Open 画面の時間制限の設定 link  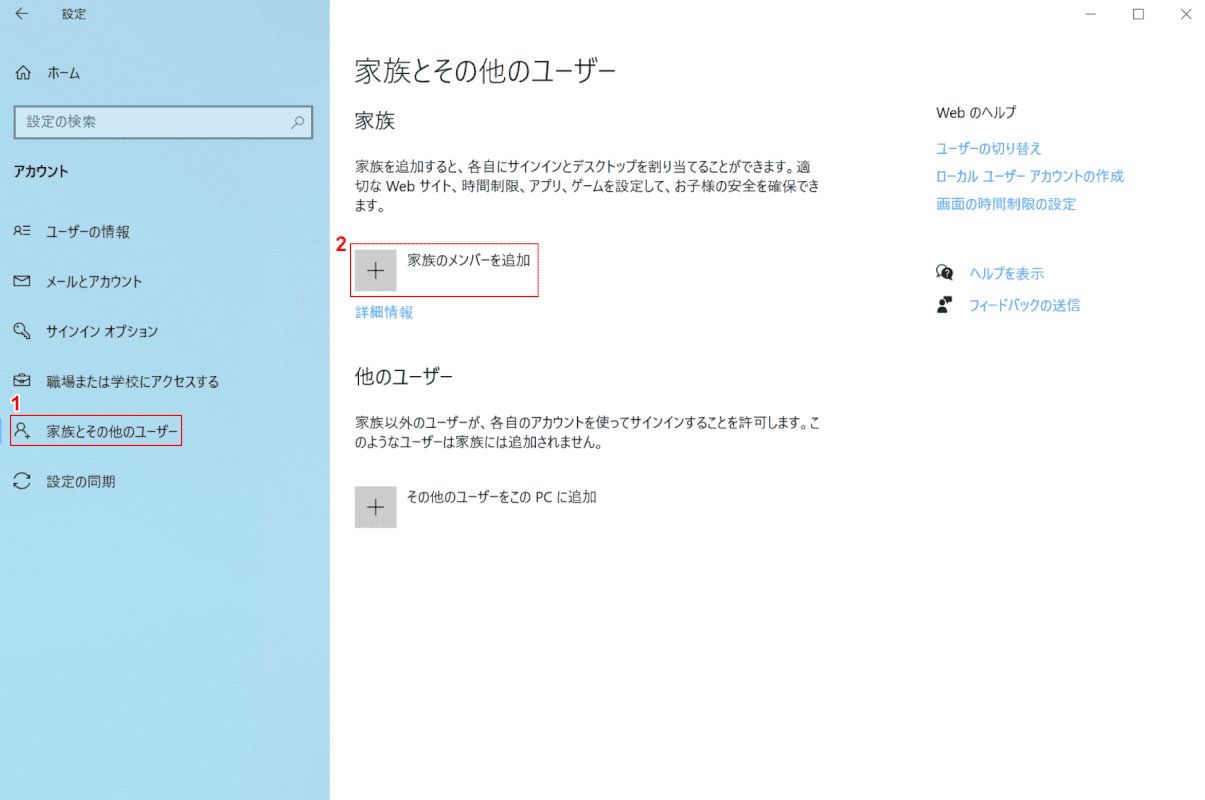[x=1006, y=204]
